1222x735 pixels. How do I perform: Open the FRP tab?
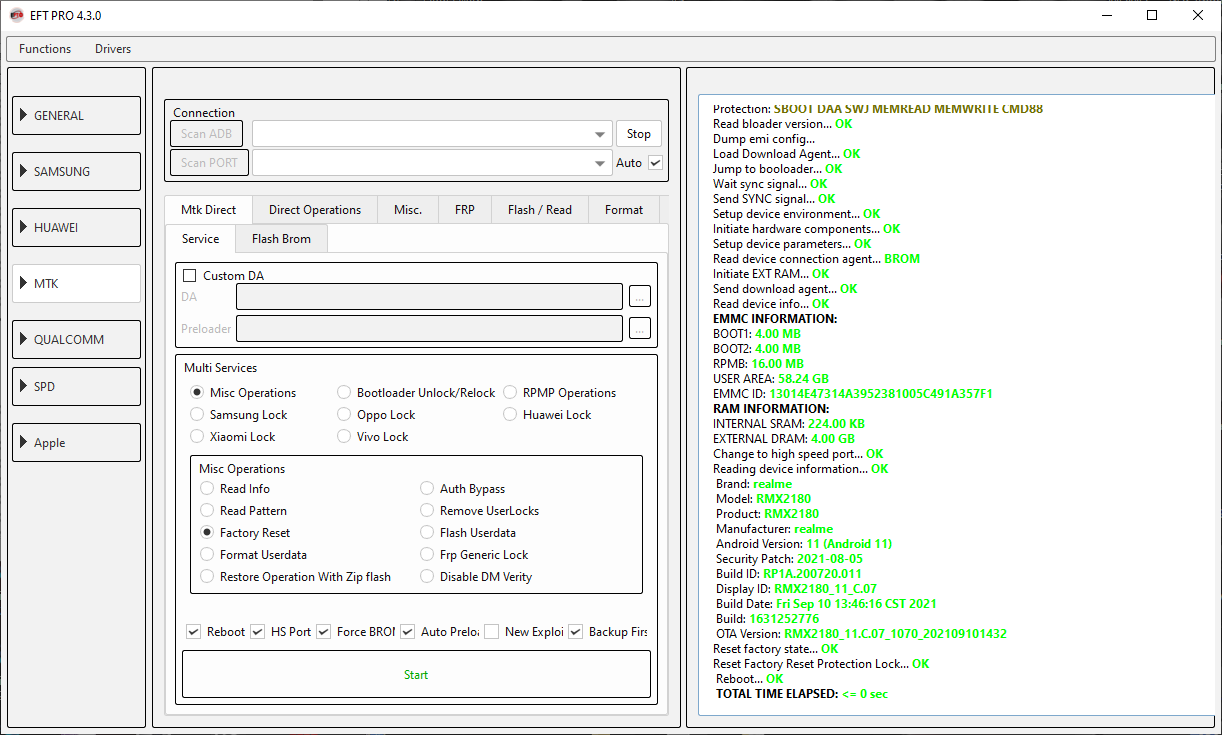tap(465, 210)
